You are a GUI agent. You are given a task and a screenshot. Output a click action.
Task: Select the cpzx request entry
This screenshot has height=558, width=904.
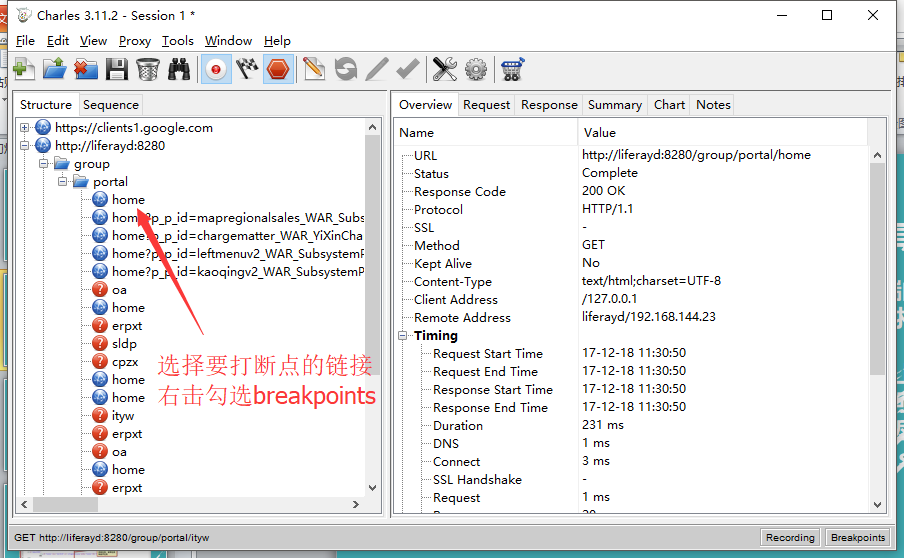pos(125,361)
